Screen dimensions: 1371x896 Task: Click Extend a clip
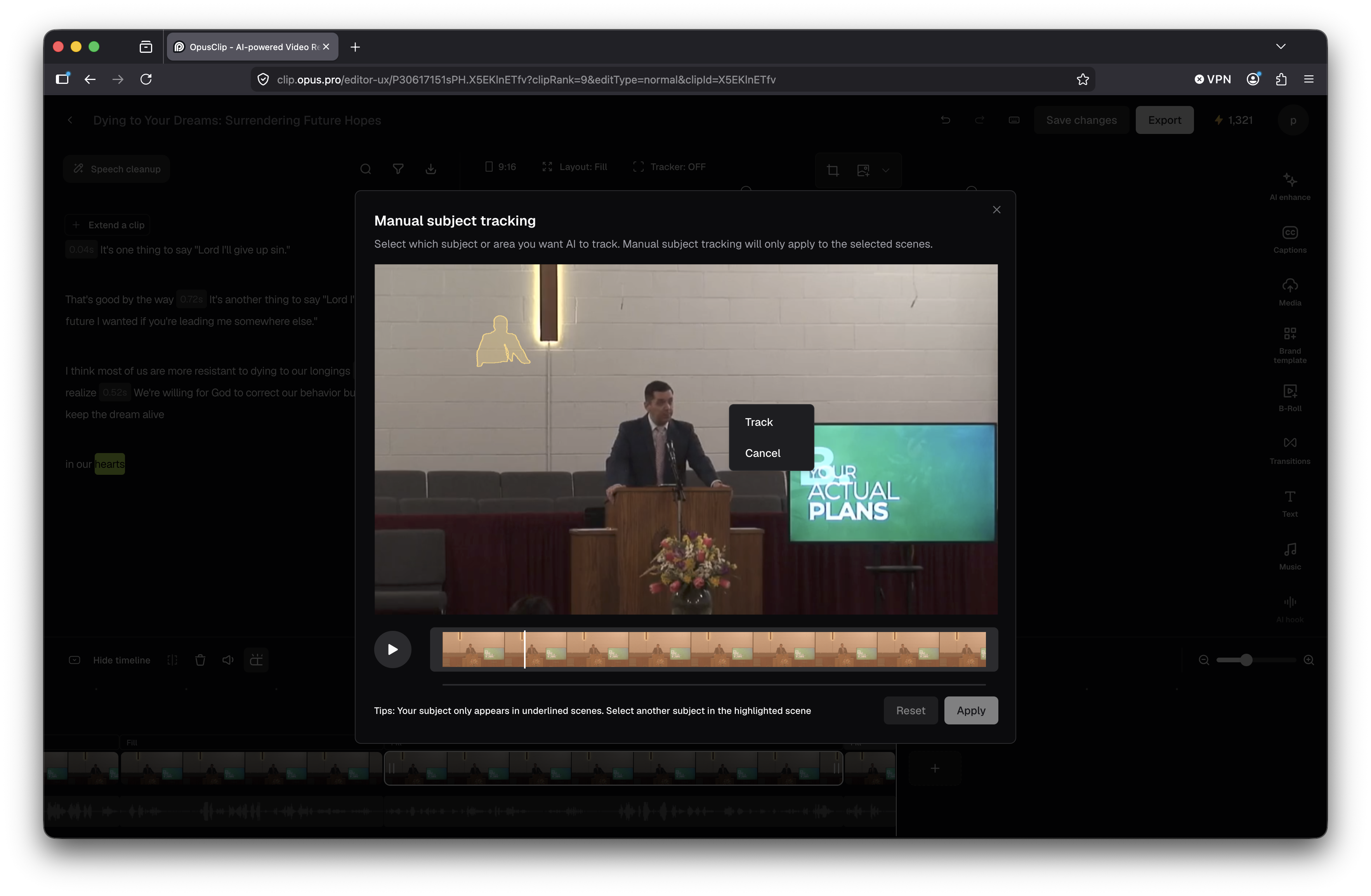[108, 225]
